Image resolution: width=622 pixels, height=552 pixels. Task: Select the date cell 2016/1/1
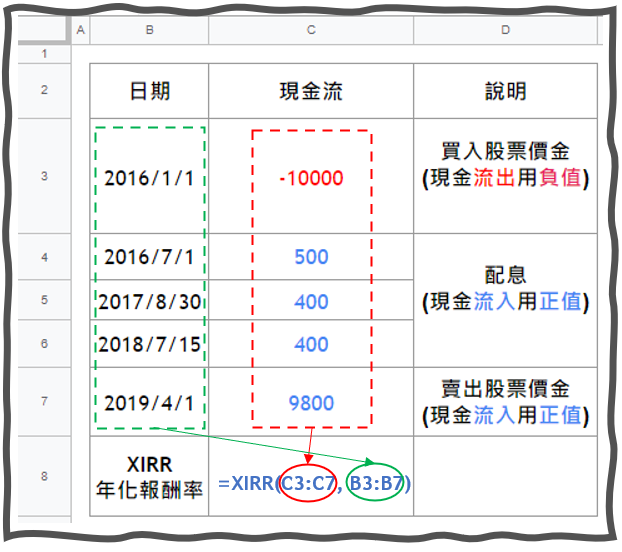point(149,176)
